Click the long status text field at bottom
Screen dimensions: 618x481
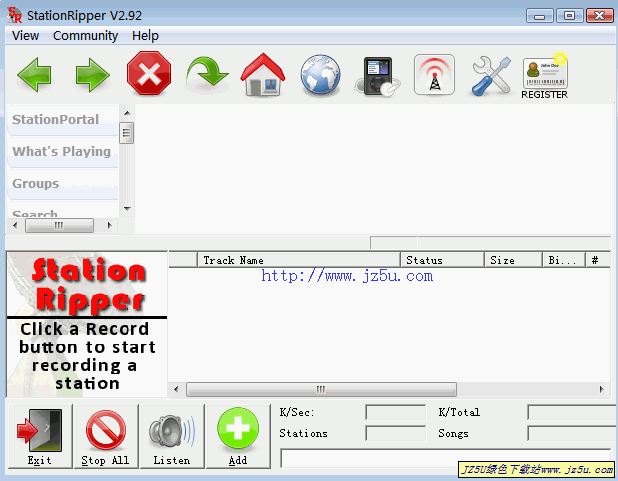pyautogui.click(x=445, y=457)
